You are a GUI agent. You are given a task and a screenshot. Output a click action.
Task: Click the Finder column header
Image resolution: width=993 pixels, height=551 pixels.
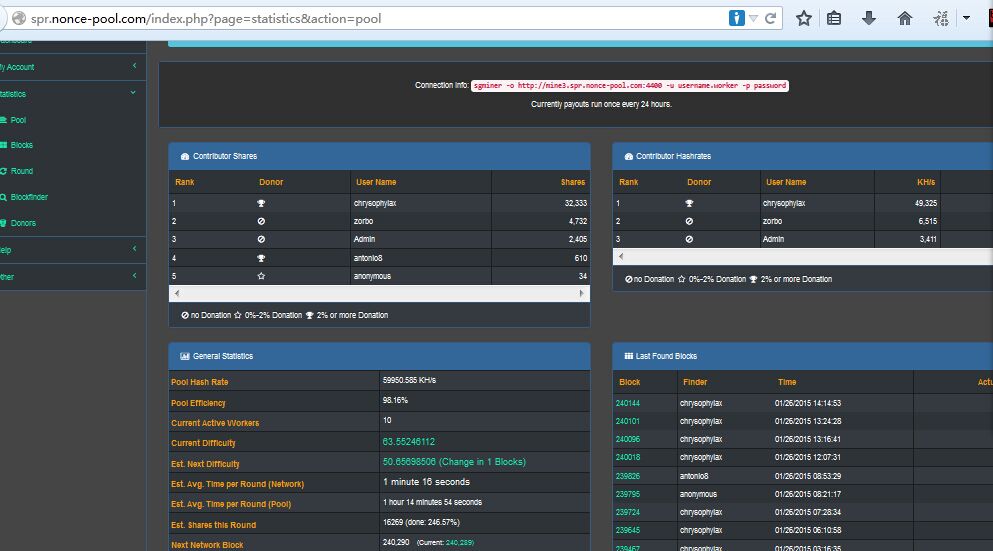[695, 383]
